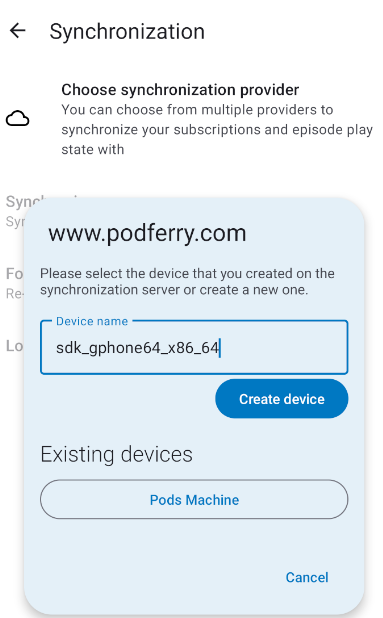The height and width of the screenshot is (618, 383).
Task: Click the www.podferry.com dialog title
Action: tap(147, 233)
